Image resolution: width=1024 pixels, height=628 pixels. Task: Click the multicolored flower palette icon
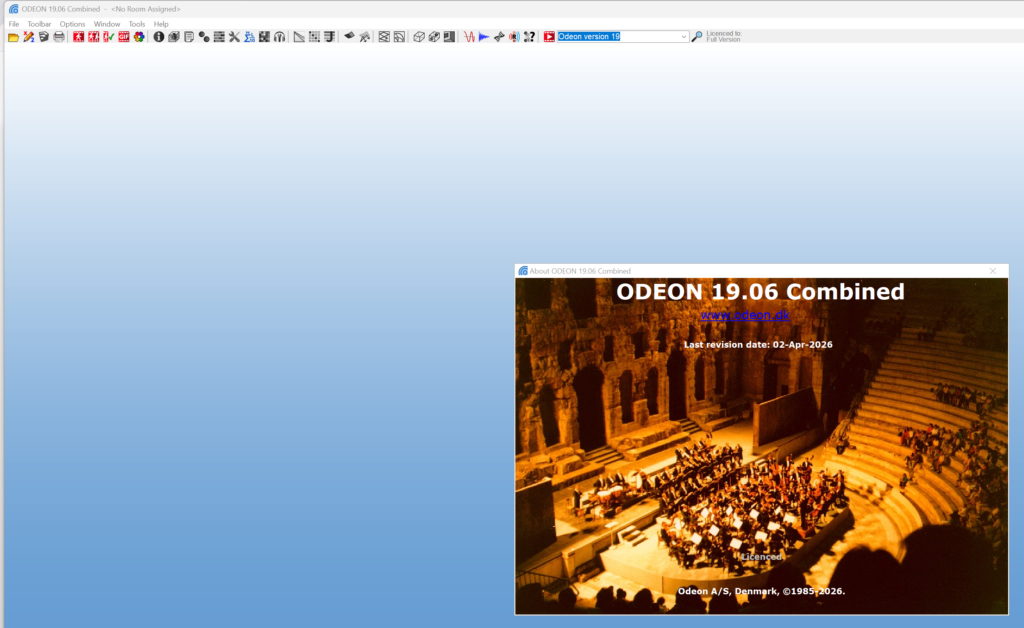point(139,37)
